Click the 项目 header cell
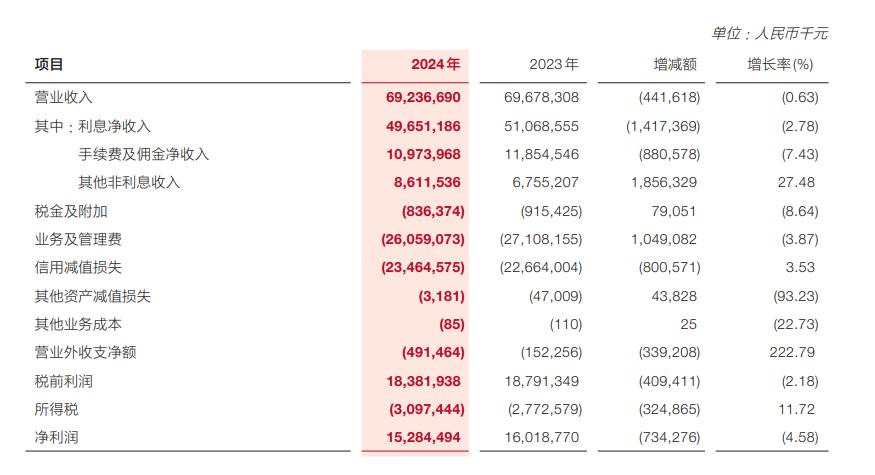Screen dimensions: 875x475 [x=49, y=64]
